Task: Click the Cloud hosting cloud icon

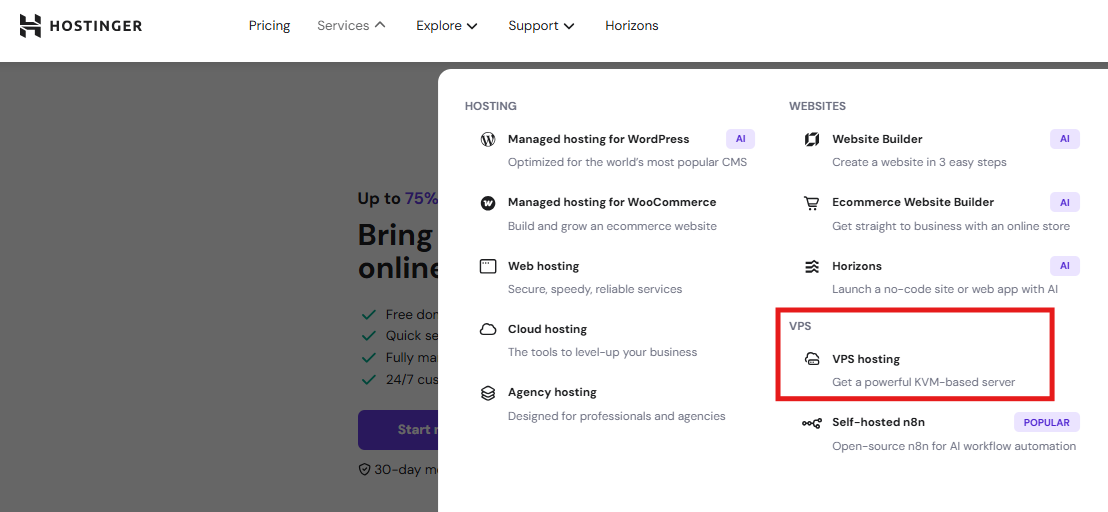Action: pos(488,330)
